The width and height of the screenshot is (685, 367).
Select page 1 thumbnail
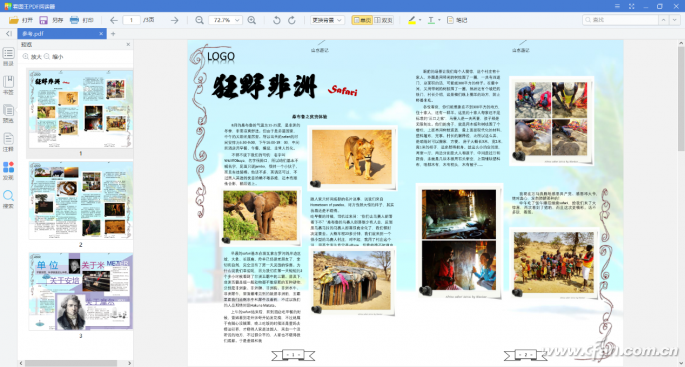click(x=81, y=109)
